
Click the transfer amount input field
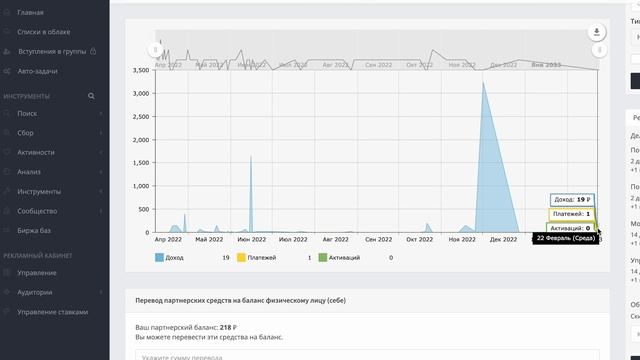(x=367, y=355)
